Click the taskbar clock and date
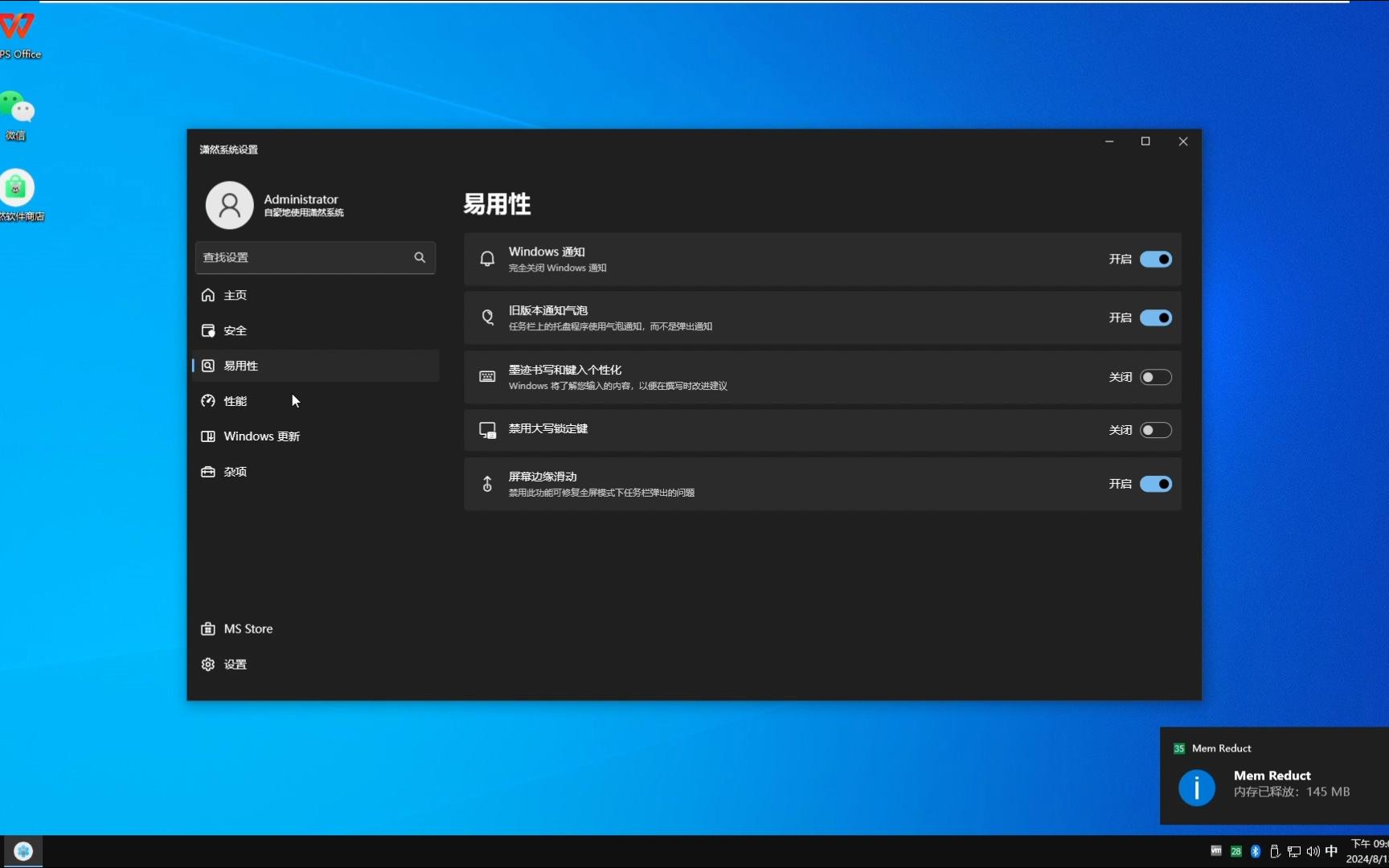The image size is (1389, 868). 1368,851
